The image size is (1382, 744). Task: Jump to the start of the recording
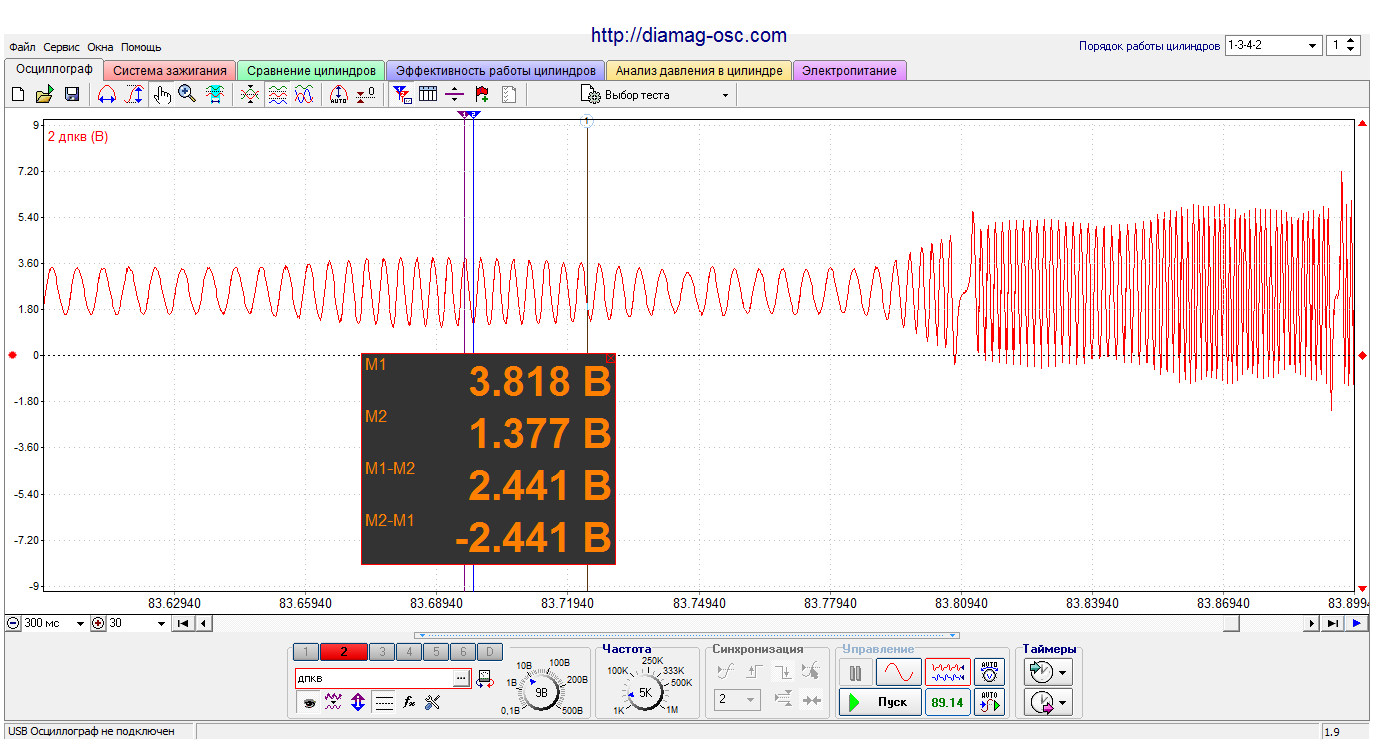(183, 623)
